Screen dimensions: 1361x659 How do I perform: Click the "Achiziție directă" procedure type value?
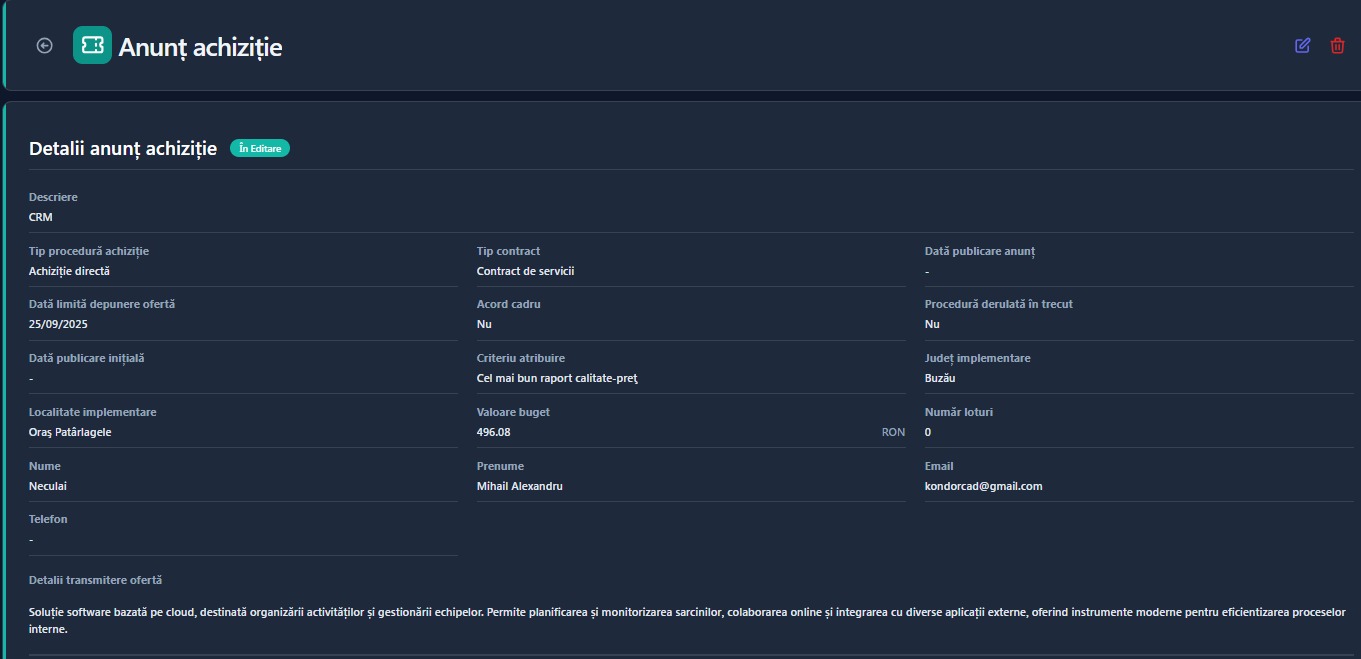pos(69,271)
